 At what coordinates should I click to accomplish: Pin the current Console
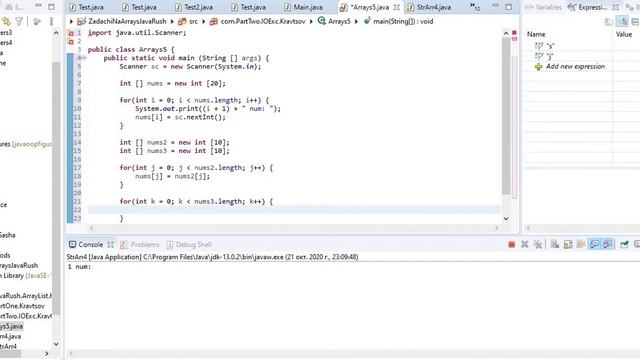tap(624, 244)
